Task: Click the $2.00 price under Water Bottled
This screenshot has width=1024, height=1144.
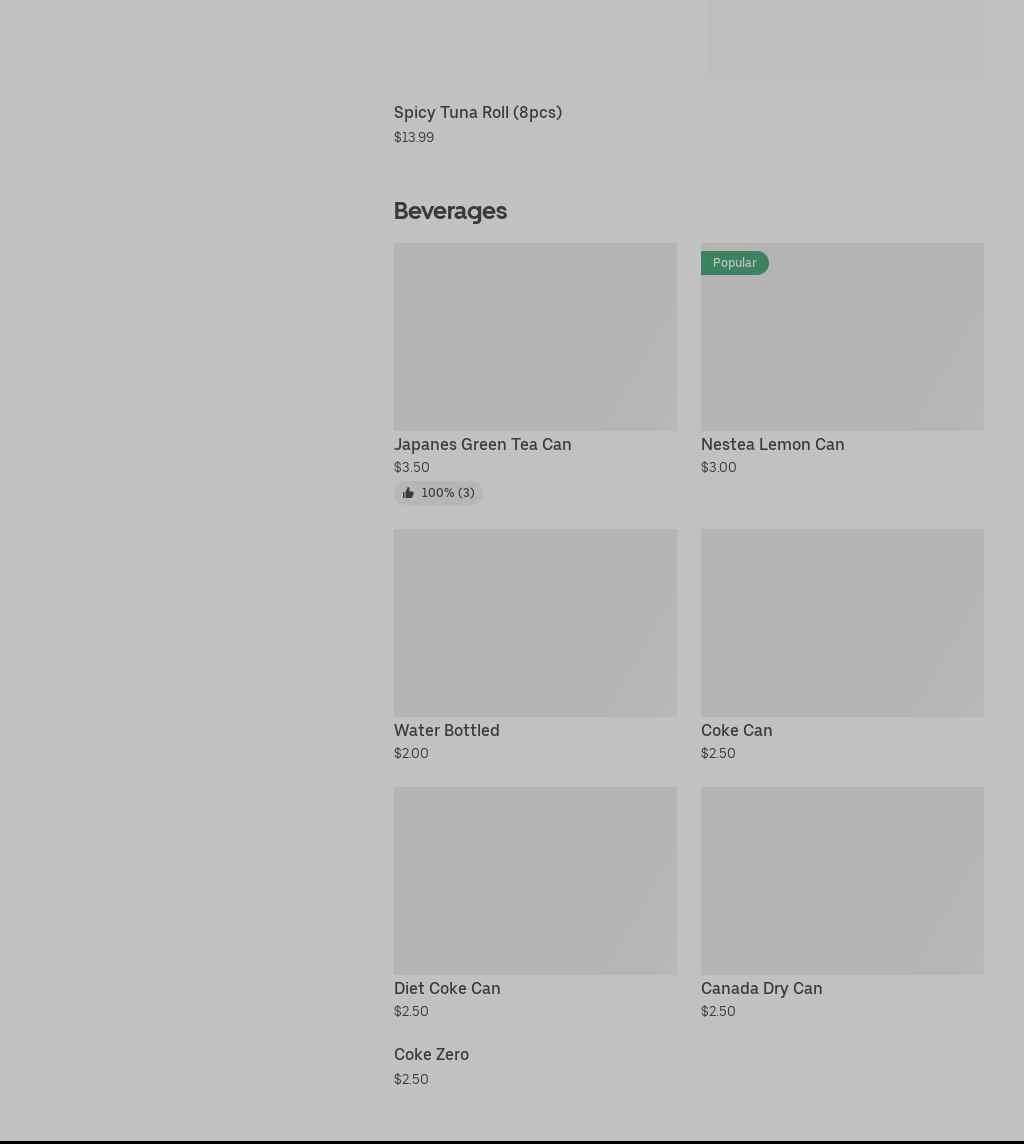Action: [411, 753]
